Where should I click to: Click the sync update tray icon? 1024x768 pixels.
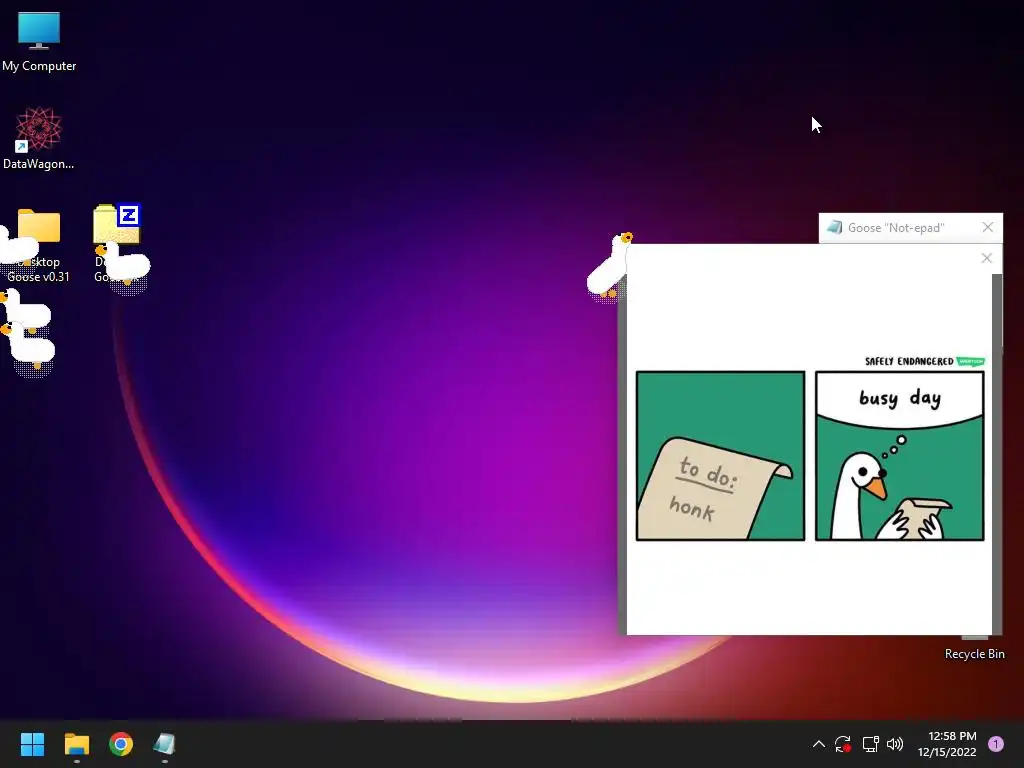842,744
